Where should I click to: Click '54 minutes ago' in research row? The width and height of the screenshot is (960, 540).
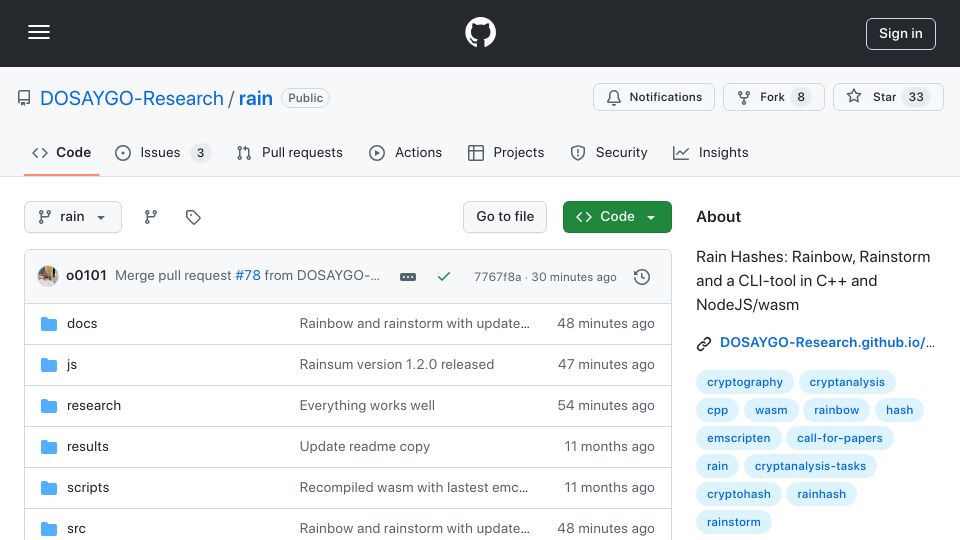click(606, 405)
